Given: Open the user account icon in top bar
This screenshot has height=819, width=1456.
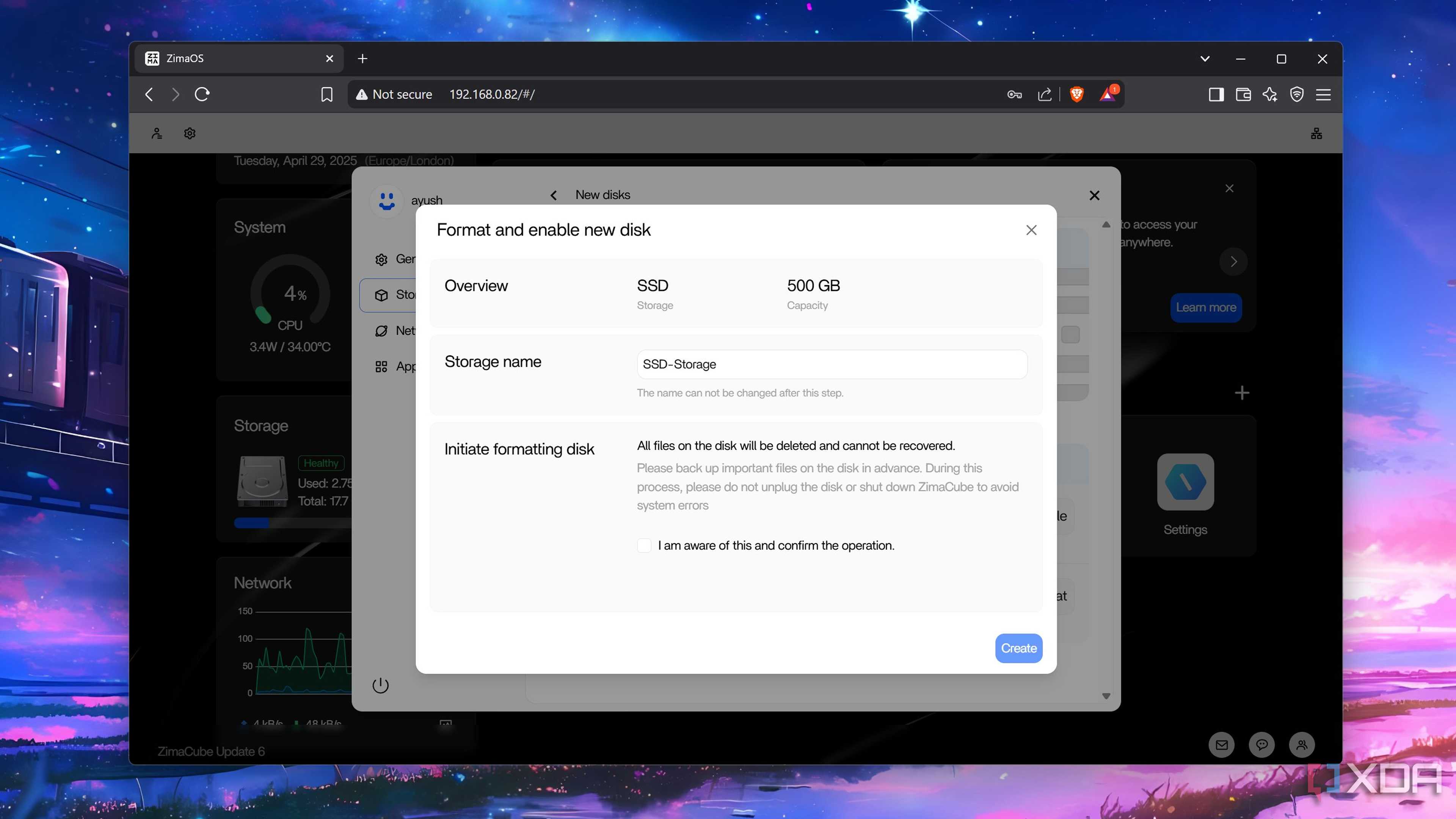Looking at the screenshot, I should click(157, 133).
